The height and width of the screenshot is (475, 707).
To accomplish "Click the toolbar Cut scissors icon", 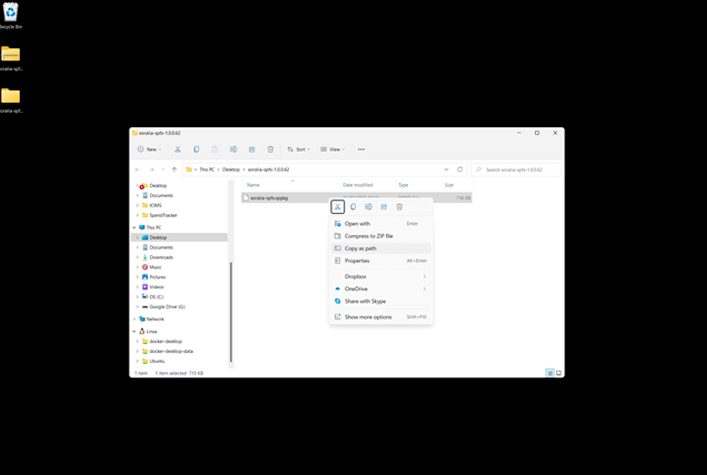I will coord(178,149).
